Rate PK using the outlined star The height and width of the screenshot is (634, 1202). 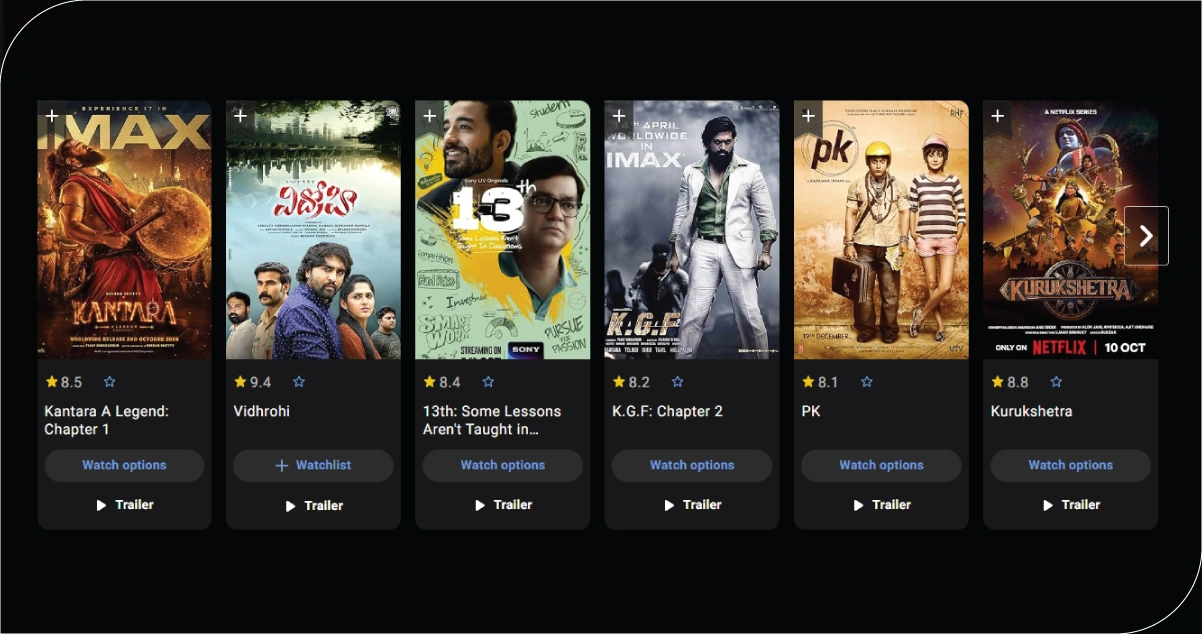867,382
